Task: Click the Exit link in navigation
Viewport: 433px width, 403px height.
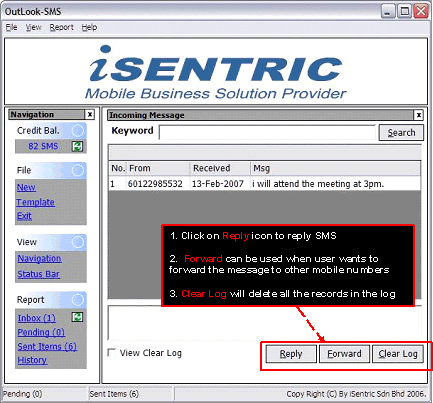Action: point(24,216)
